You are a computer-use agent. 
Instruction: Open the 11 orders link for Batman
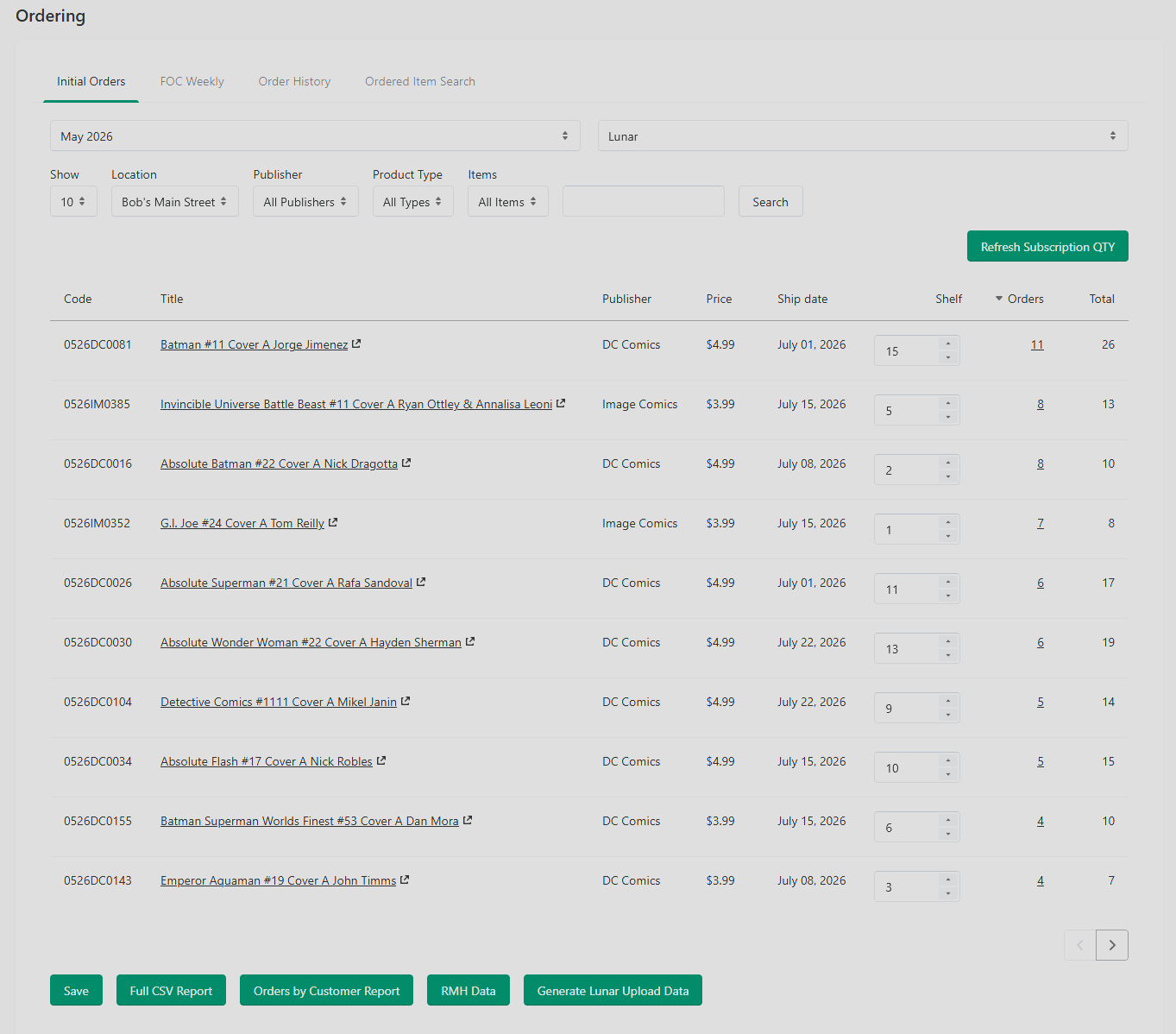pyautogui.click(x=1037, y=344)
